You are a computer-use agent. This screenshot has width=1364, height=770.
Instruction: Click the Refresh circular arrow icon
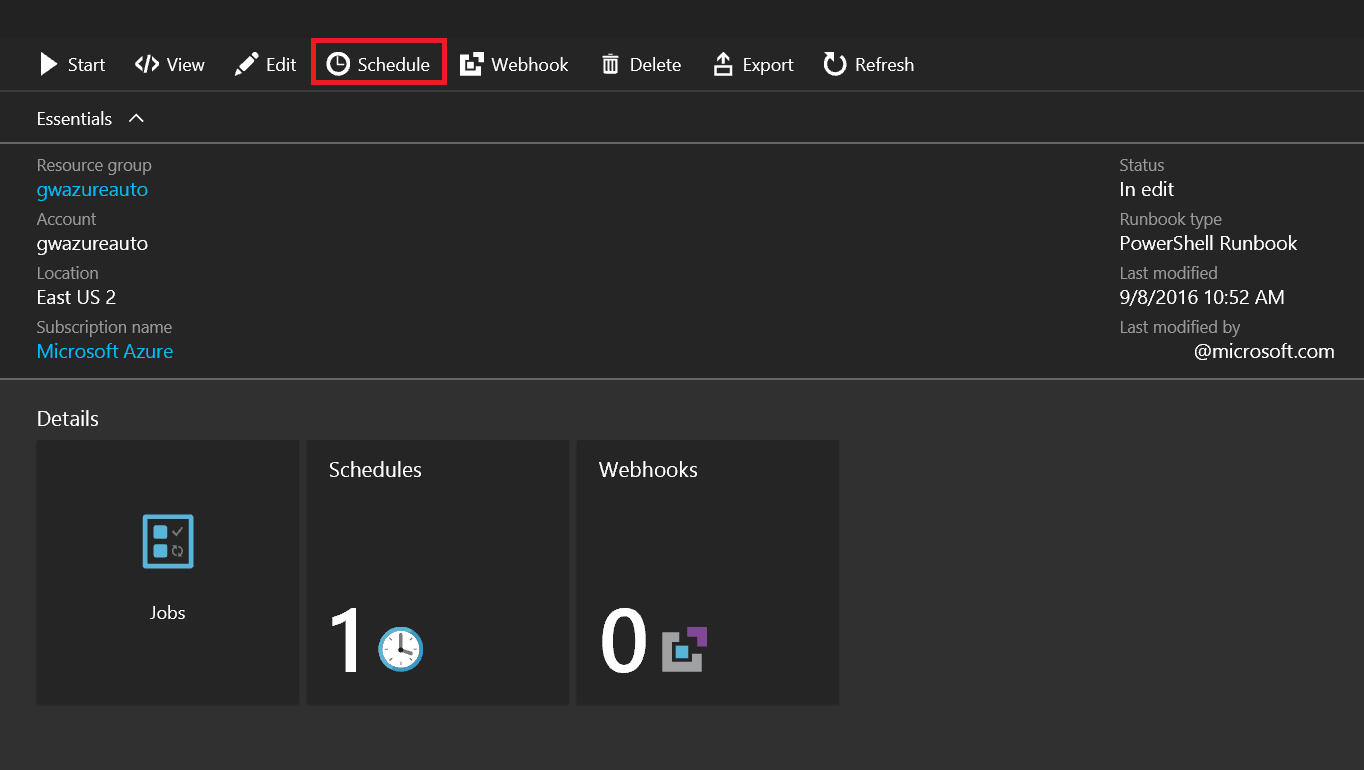coord(835,65)
